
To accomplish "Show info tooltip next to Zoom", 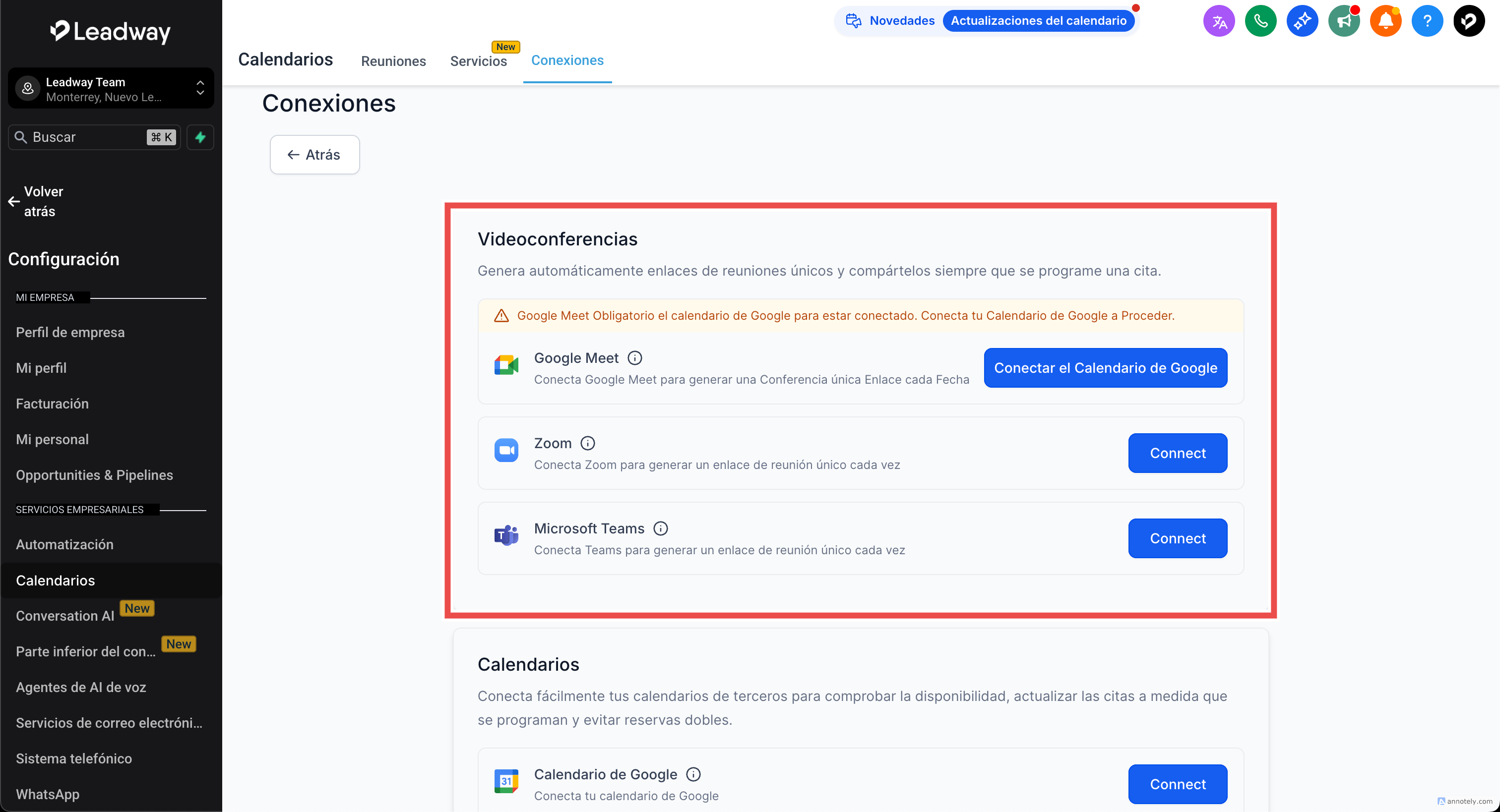I will point(587,444).
